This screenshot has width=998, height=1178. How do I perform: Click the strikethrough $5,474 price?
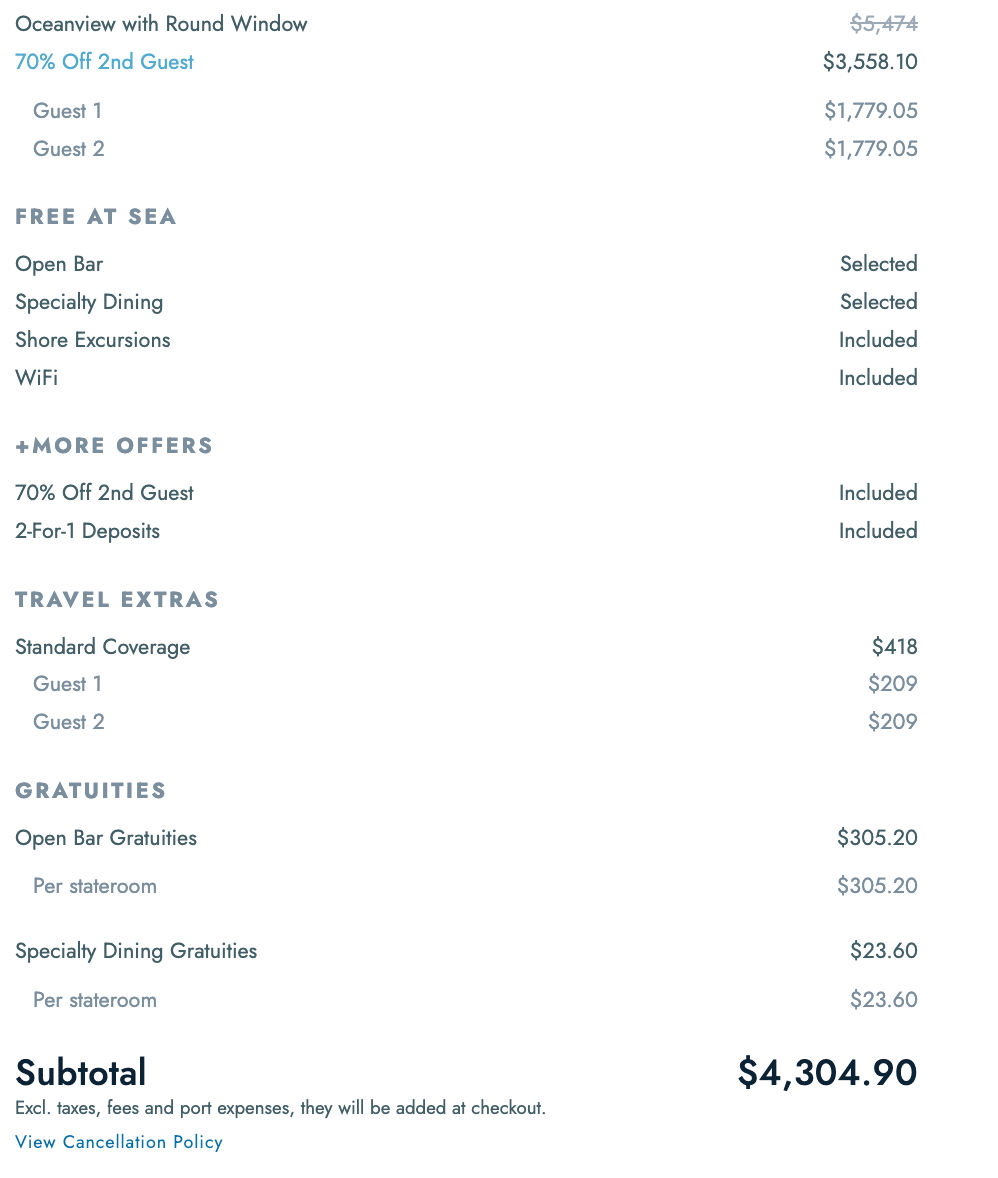pyautogui.click(x=883, y=24)
